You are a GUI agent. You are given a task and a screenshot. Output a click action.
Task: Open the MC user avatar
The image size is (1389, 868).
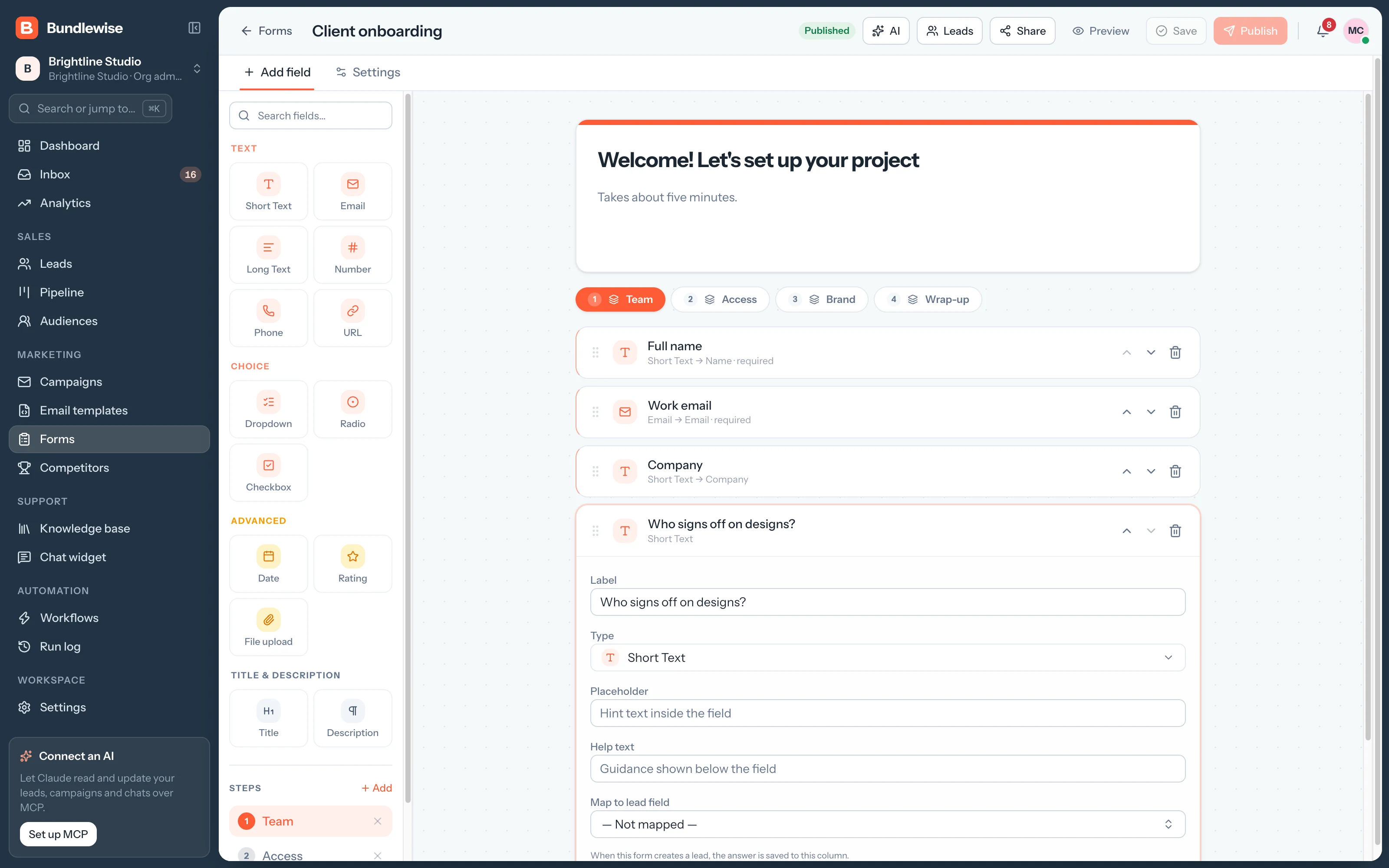coord(1356,31)
